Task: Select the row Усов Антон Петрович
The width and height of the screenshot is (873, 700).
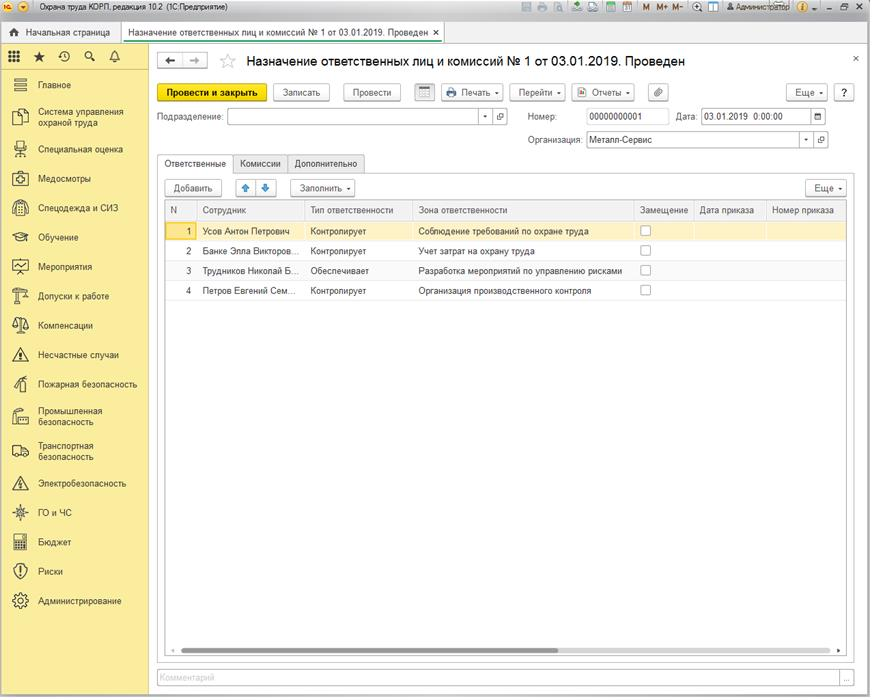Action: (x=507, y=231)
